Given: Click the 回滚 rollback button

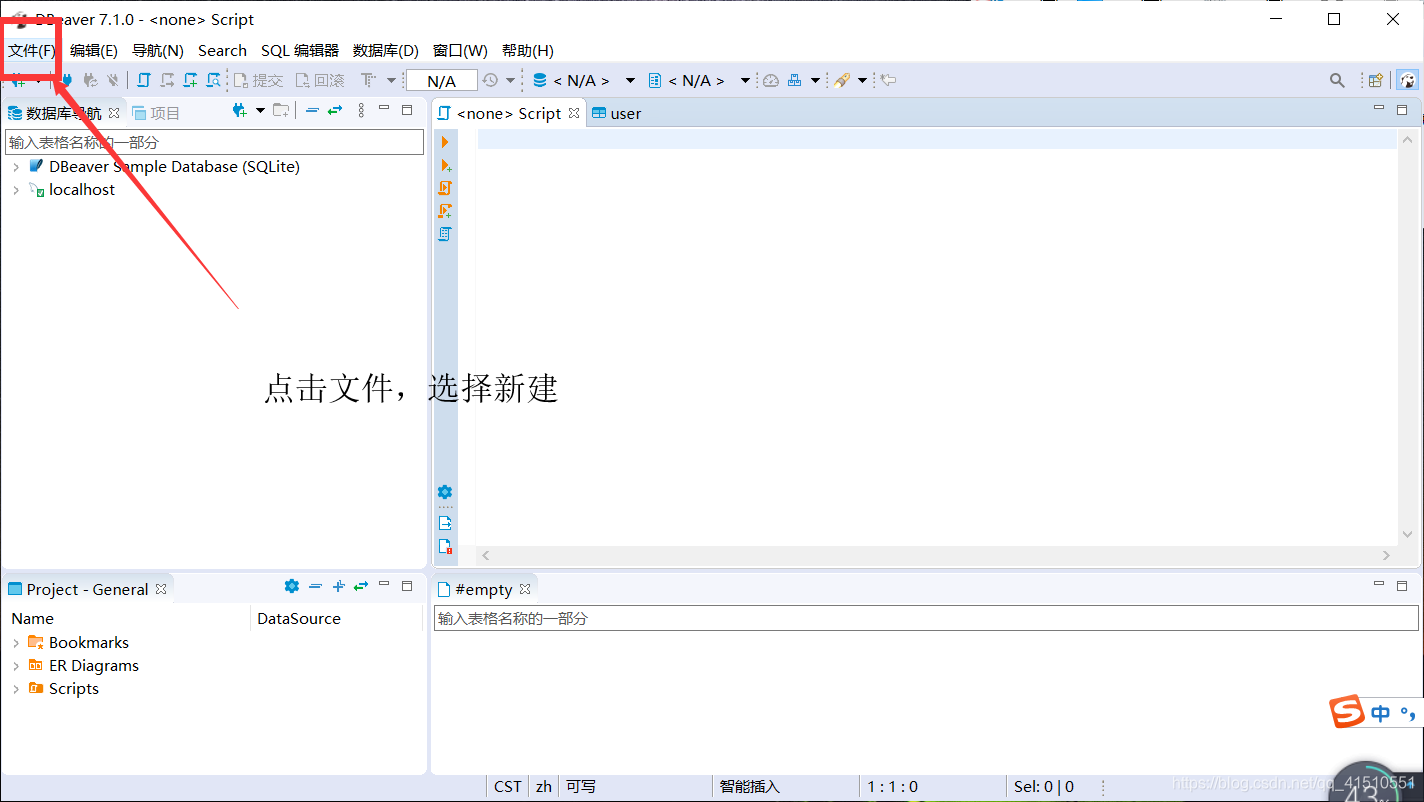Looking at the screenshot, I should point(320,80).
